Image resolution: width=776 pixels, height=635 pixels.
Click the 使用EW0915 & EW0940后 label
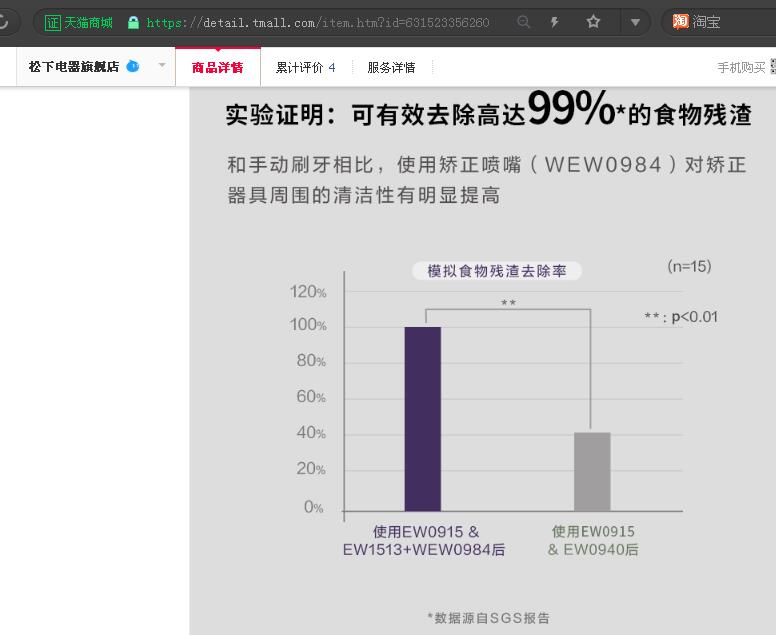click(x=593, y=540)
